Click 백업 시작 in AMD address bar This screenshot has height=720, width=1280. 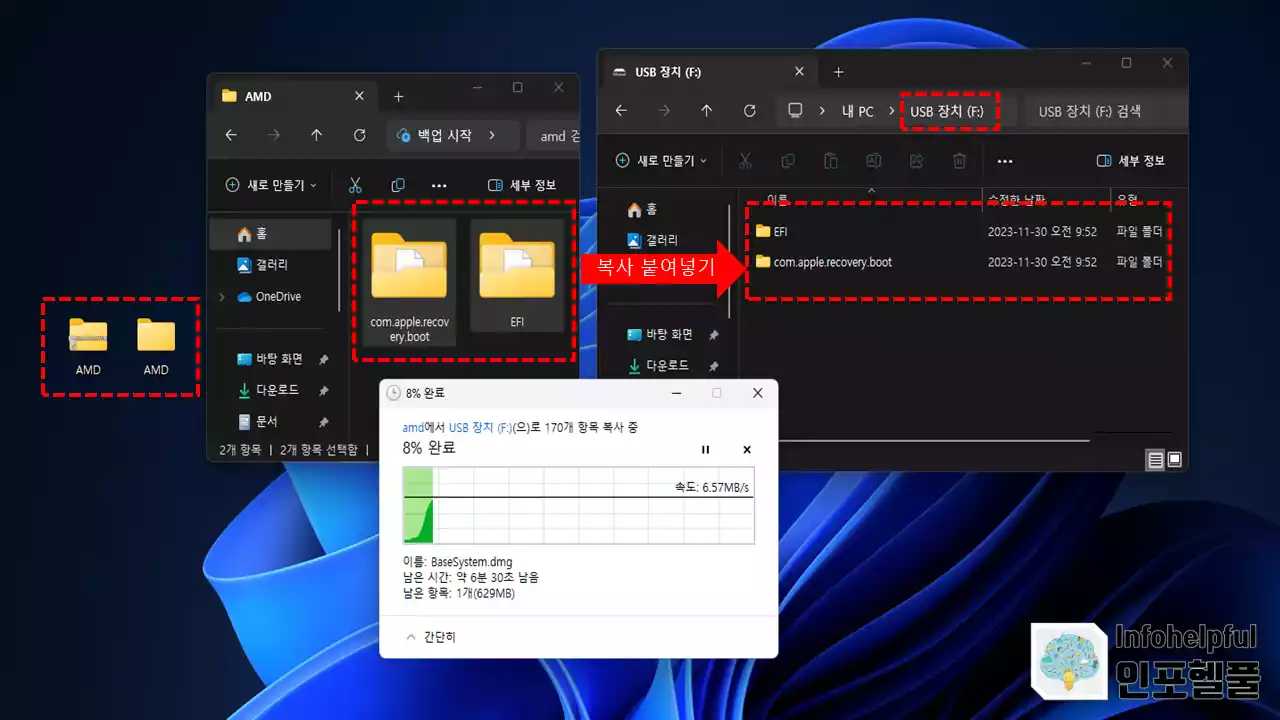coord(444,135)
